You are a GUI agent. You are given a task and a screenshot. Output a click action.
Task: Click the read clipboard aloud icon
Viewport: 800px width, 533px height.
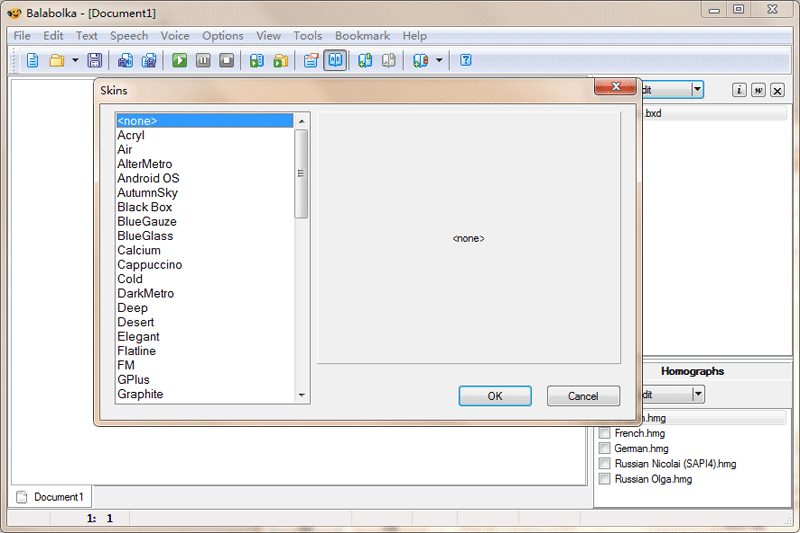[257, 61]
